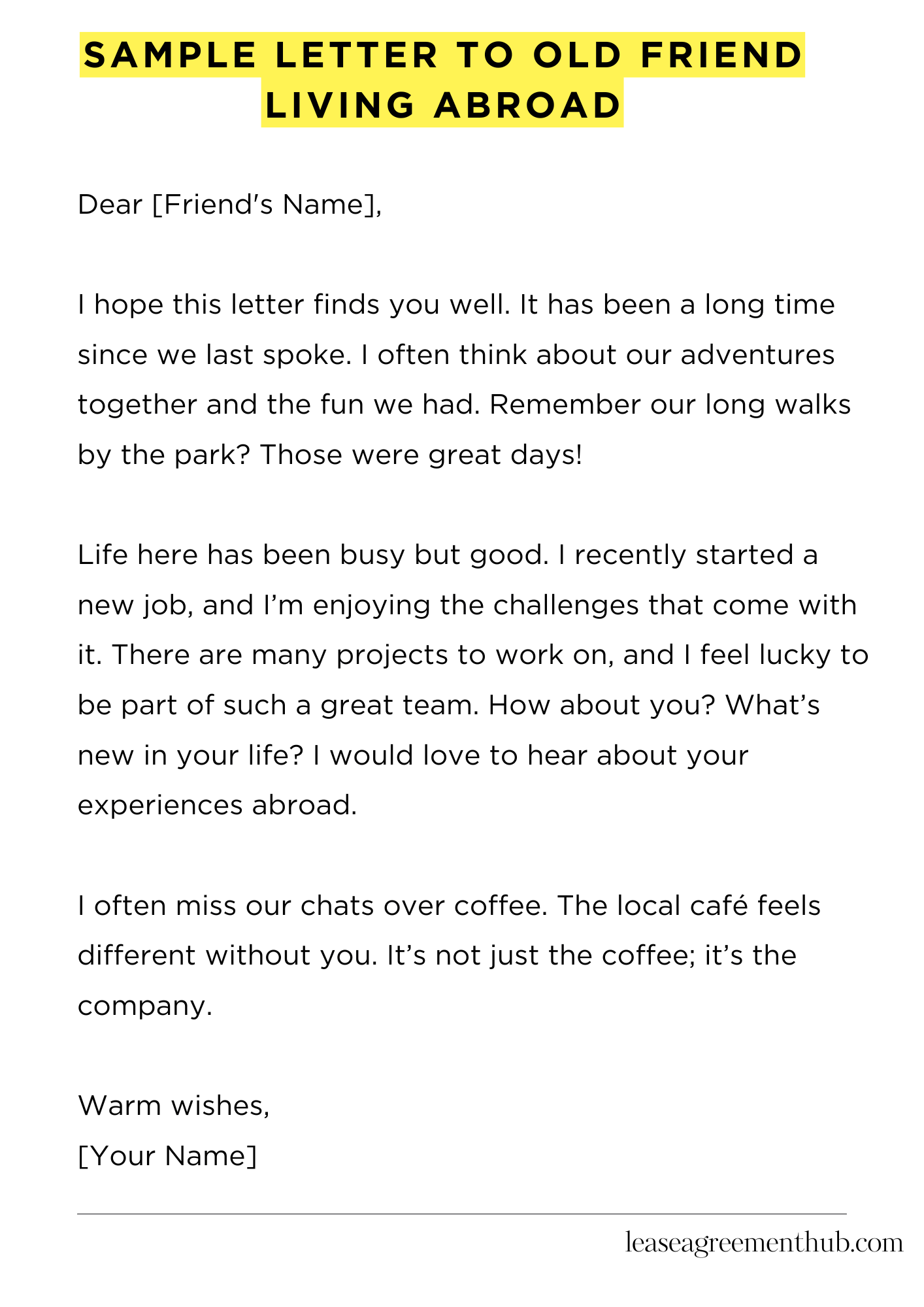Image resolution: width=924 pixels, height=1307 pixels.
Task: Click the horizontal divider line above the footer
Action: (x=461, y=1214)
